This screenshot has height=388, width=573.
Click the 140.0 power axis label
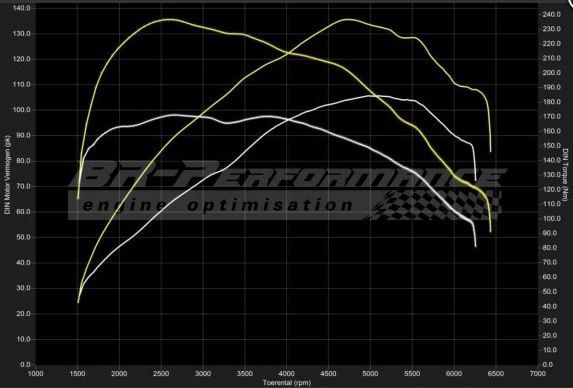(x=22, y=8)
